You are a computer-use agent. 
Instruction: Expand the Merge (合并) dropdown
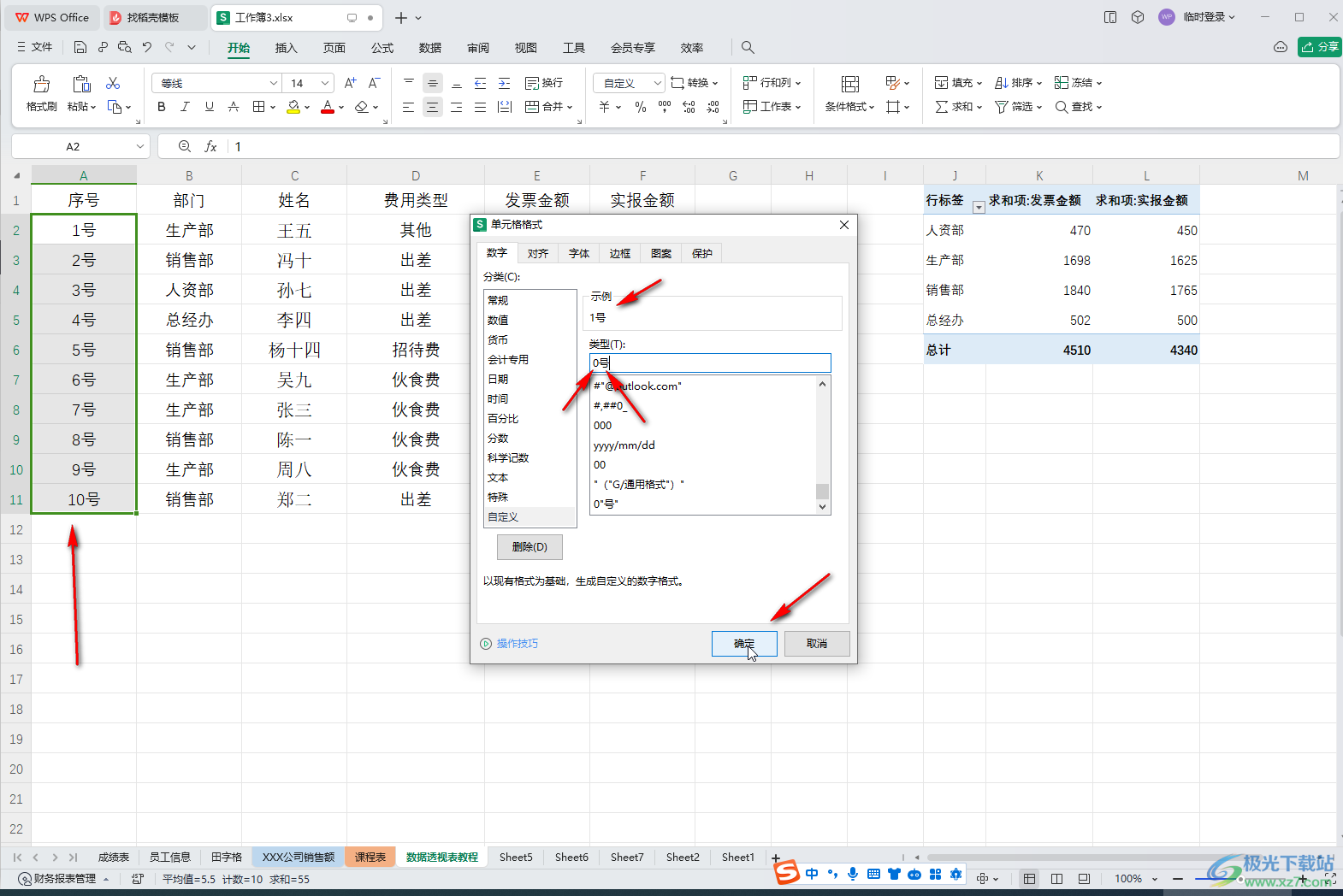[x=570, y=107]
